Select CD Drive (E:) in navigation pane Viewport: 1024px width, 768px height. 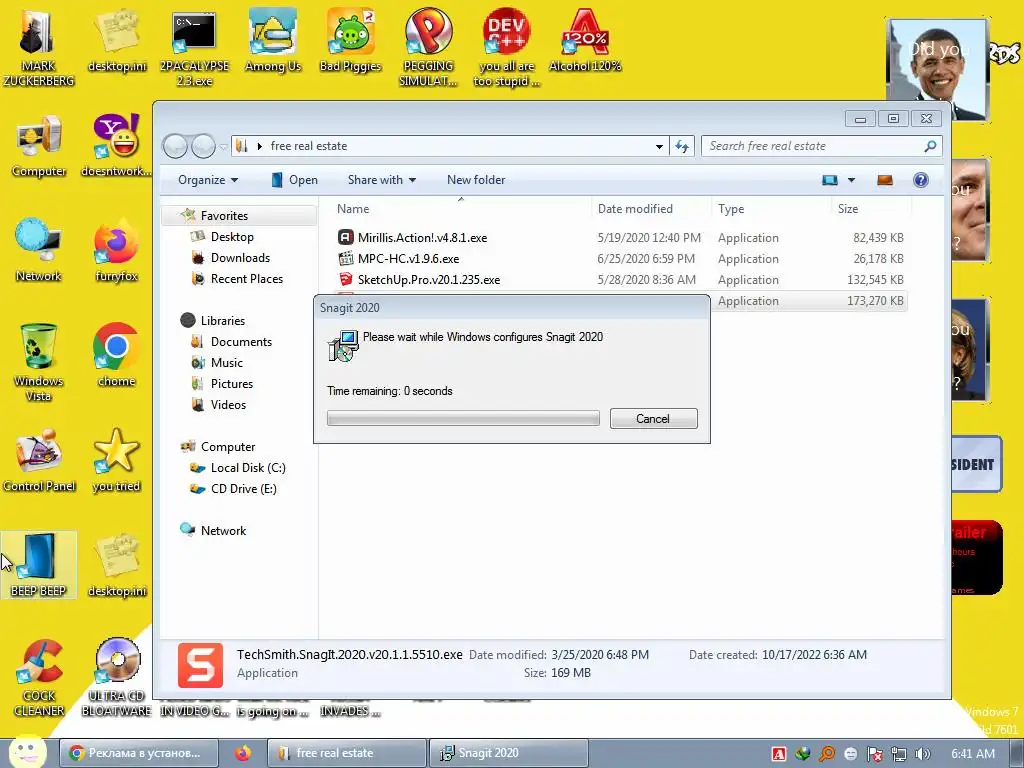[x=243, y=488]
